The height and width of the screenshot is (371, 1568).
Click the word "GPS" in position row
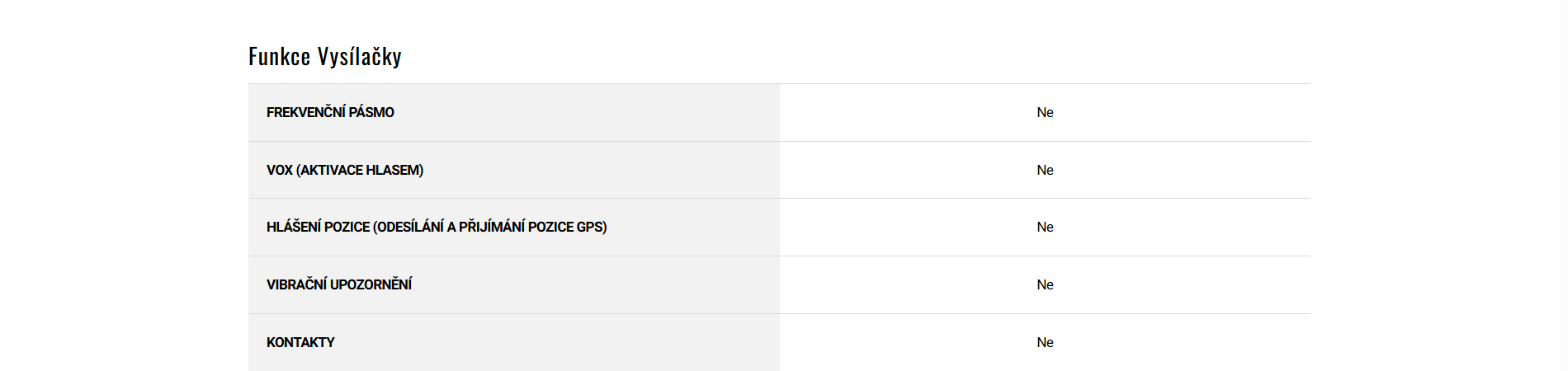pyautogui.click(x=590, y=227)
